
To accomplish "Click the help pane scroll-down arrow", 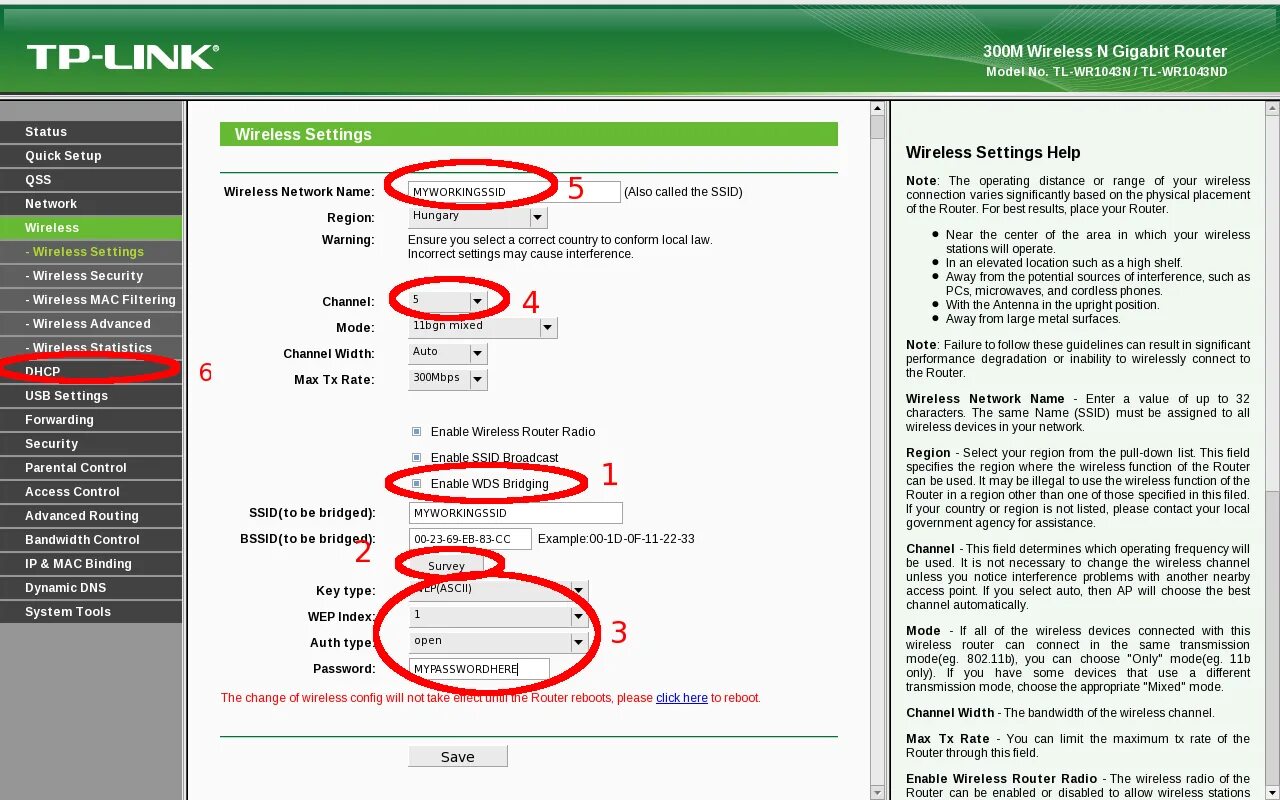I will (x=1272, y=793).
